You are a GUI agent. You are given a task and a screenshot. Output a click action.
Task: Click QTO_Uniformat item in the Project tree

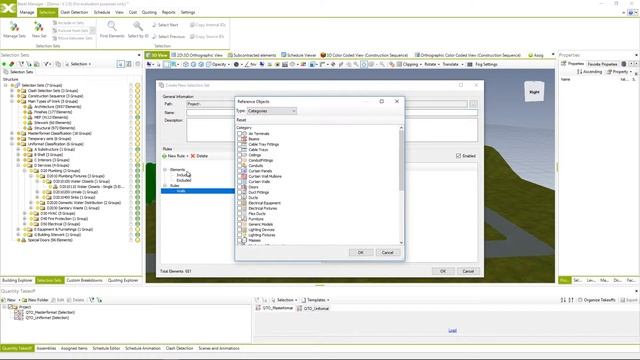pos(47,318)
